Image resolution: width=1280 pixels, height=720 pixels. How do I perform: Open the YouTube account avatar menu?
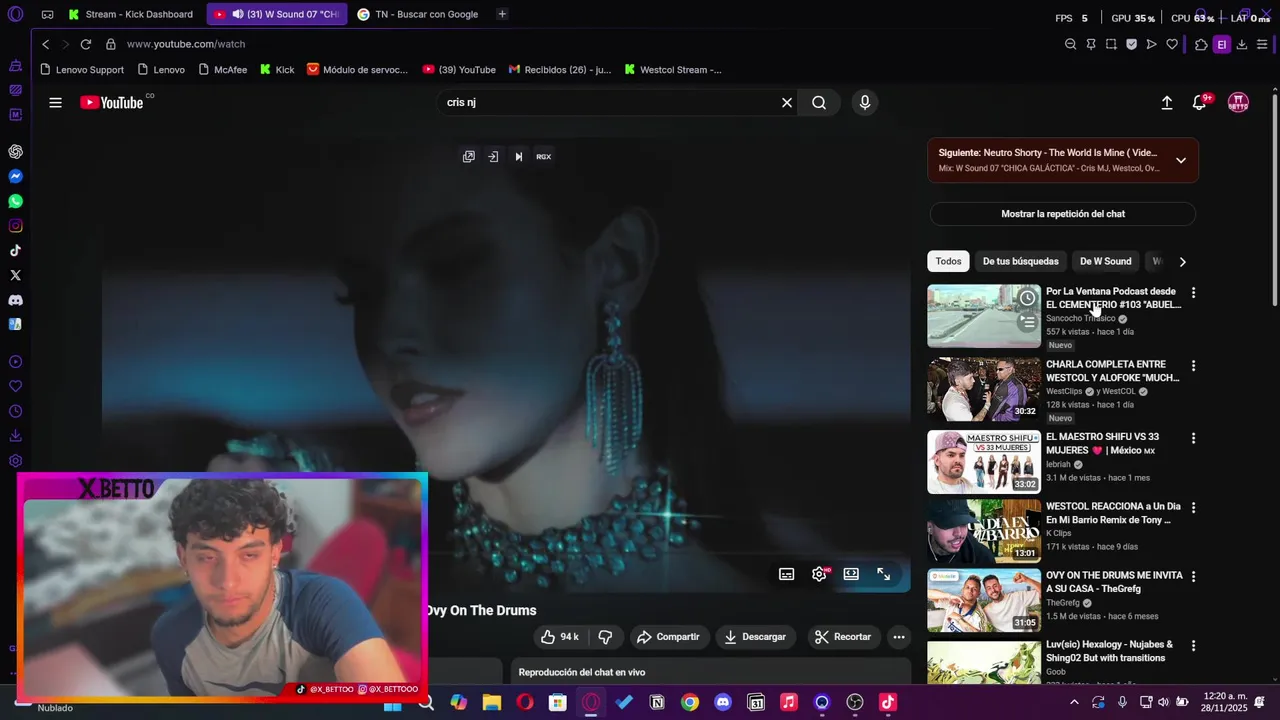(x=1238, y=102)
